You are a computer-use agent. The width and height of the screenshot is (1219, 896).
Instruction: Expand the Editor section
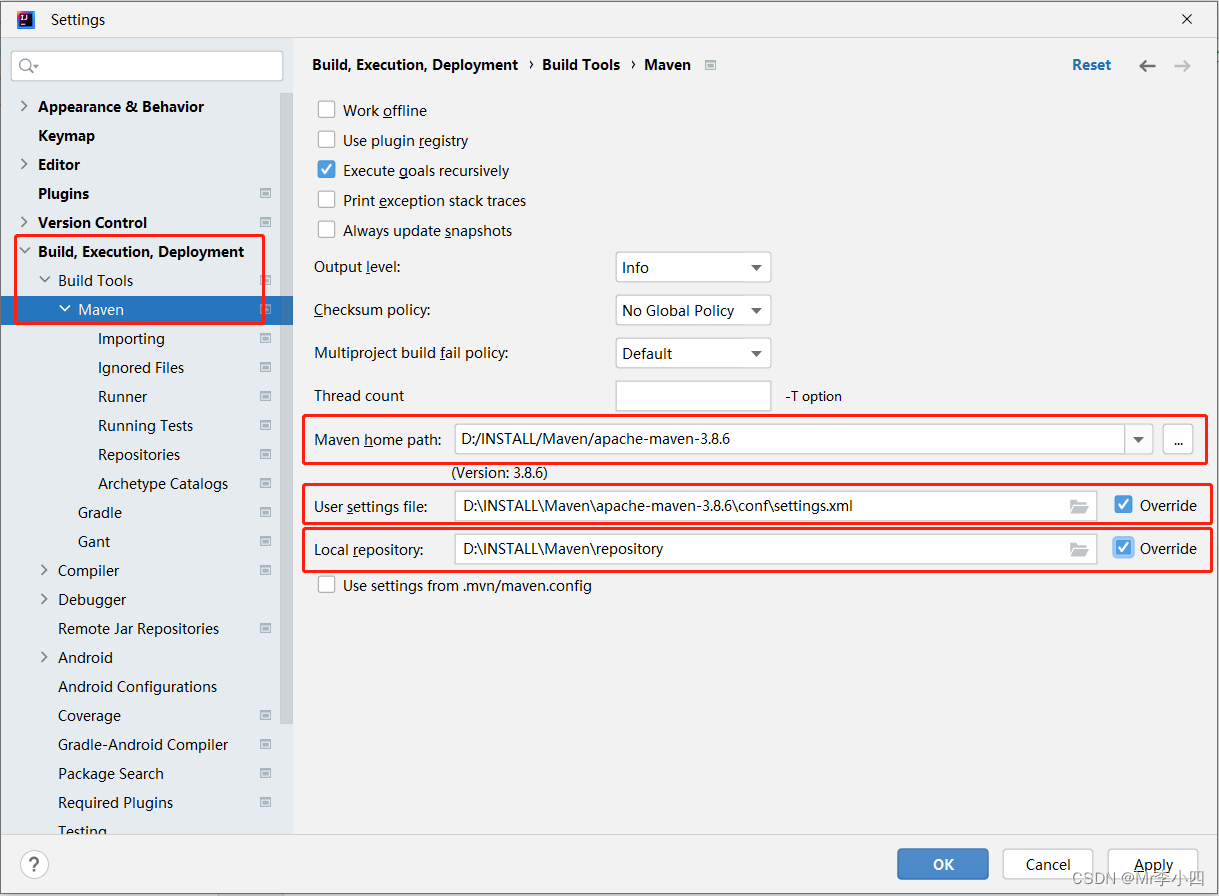point(25,164)
